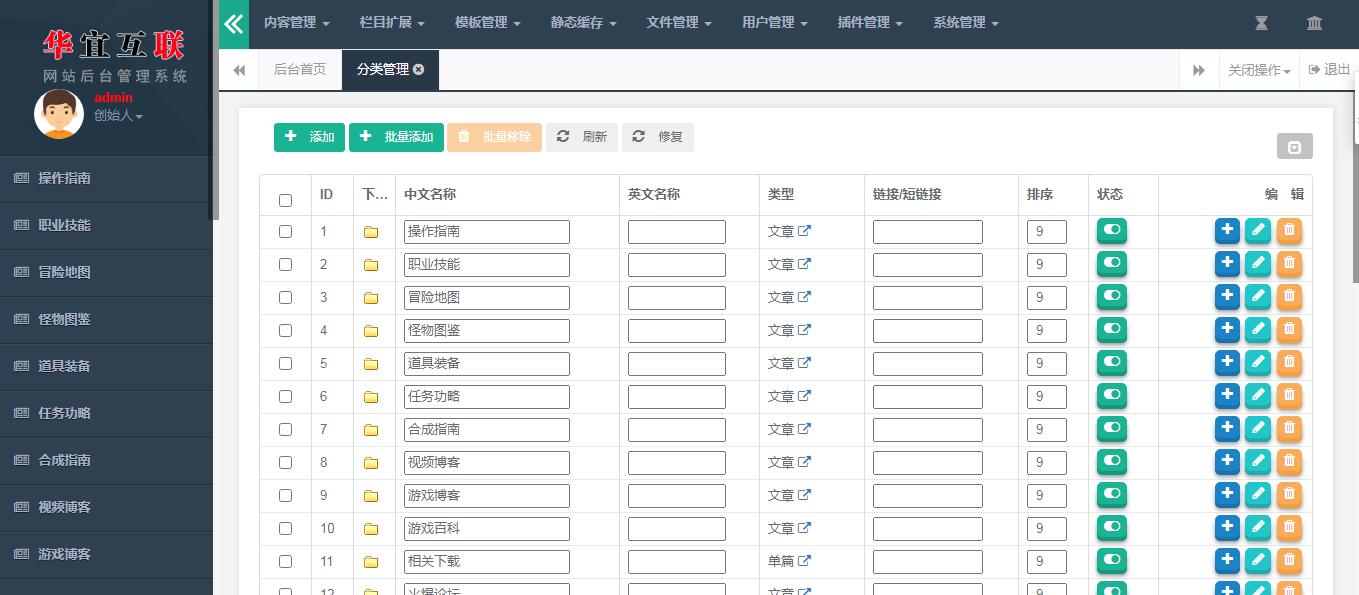Add a subcategory with plus icon in row 视频博客

[x=1227, y=462]
